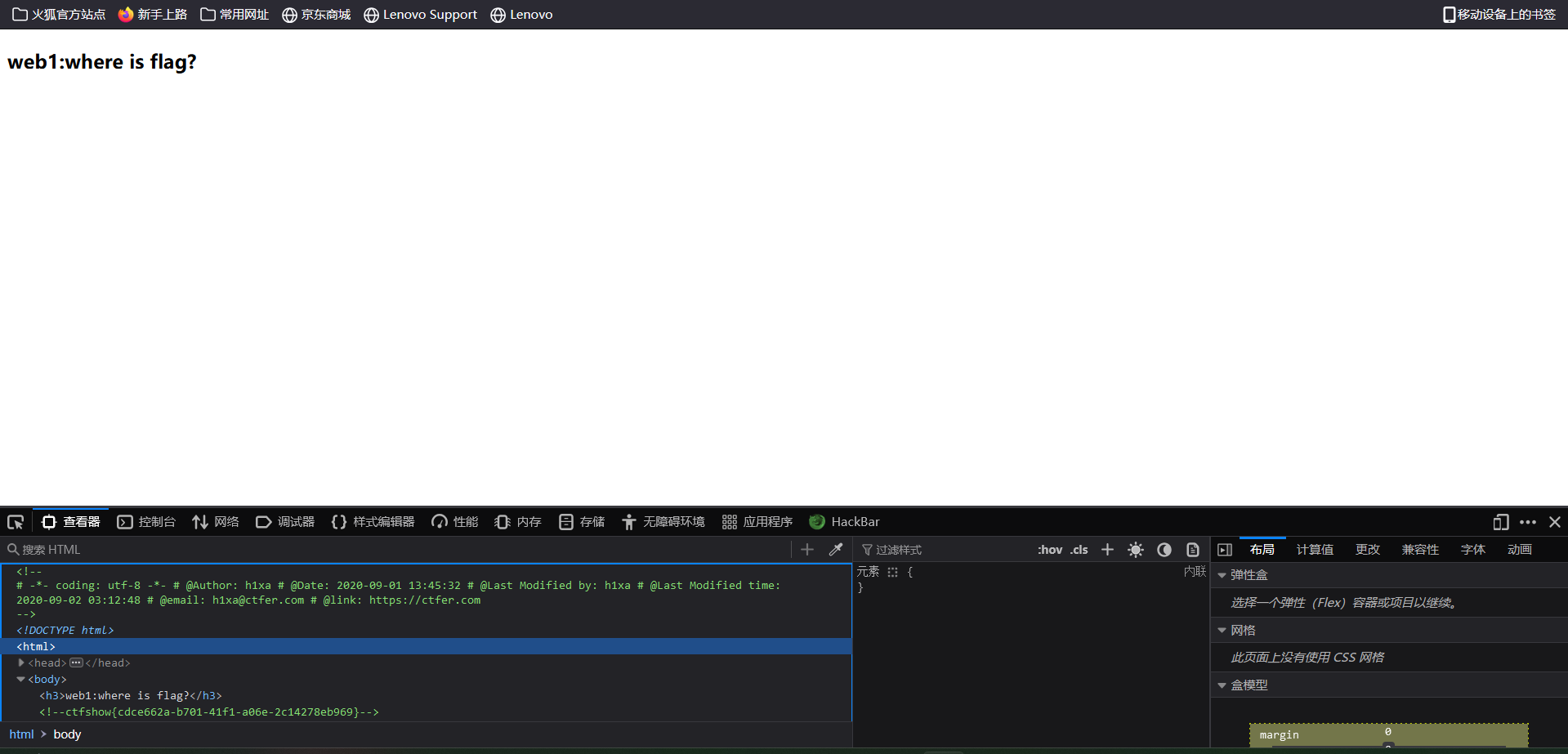
Task: Switch to the 控制台 console tab
Action: [x=147, y=522]
